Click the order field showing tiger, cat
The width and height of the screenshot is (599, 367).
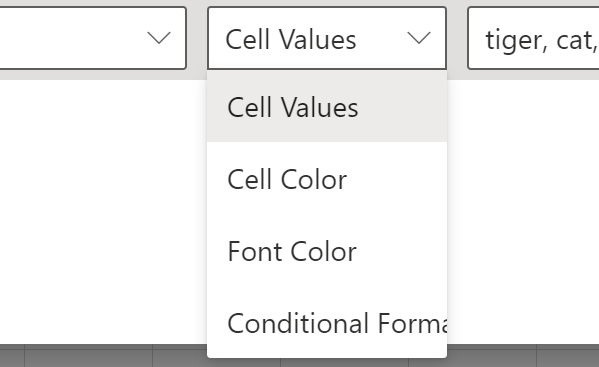coord(533,38)
